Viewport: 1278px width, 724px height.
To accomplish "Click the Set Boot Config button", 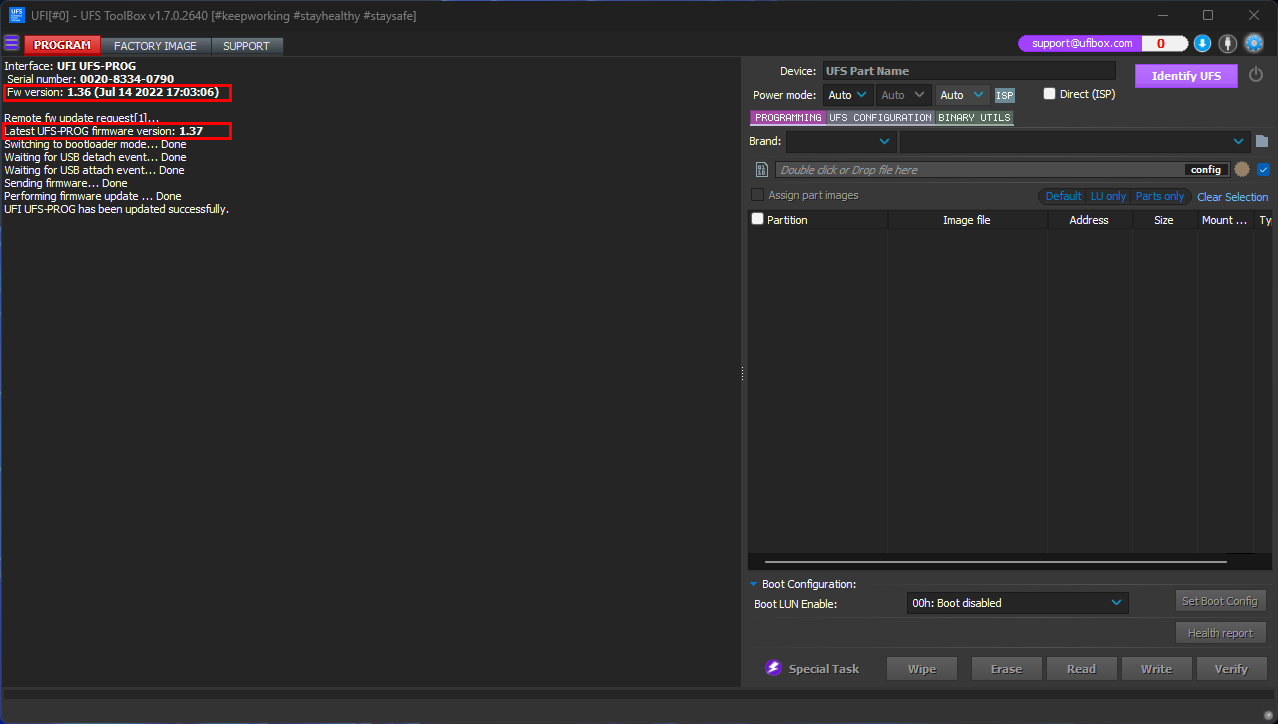I will 1219,601.
